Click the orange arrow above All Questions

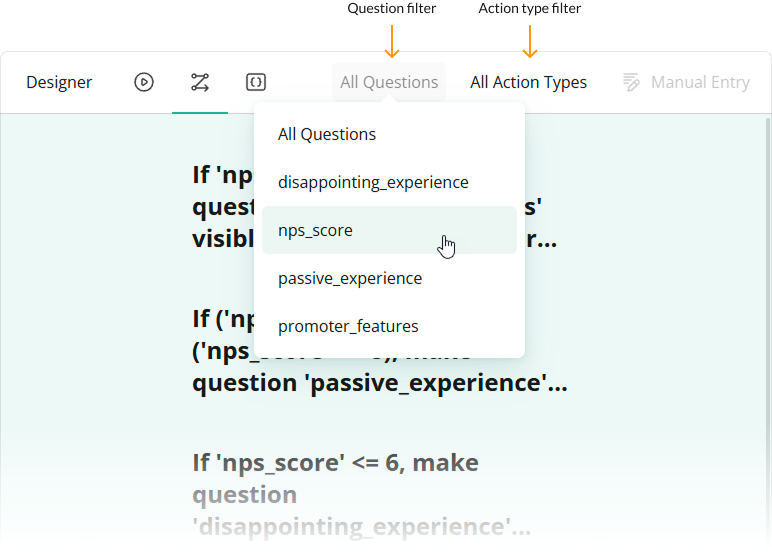tap(392, 41)
